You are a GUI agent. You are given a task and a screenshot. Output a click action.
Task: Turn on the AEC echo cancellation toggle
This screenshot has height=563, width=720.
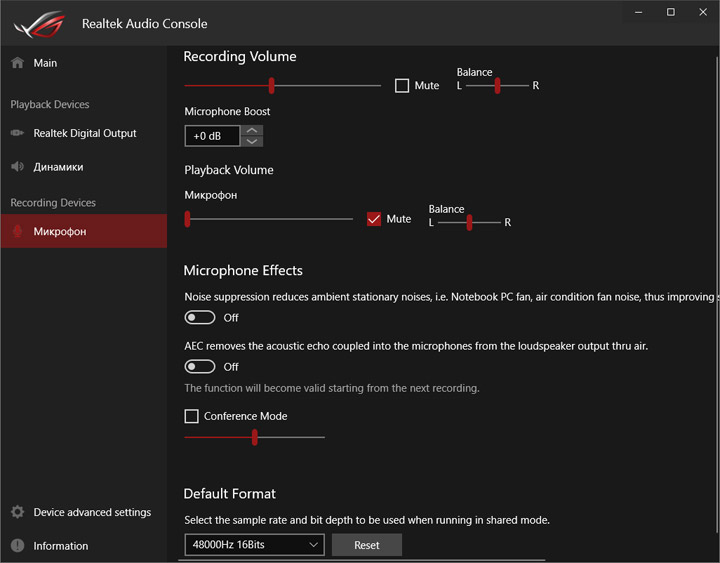coord(200,367)
